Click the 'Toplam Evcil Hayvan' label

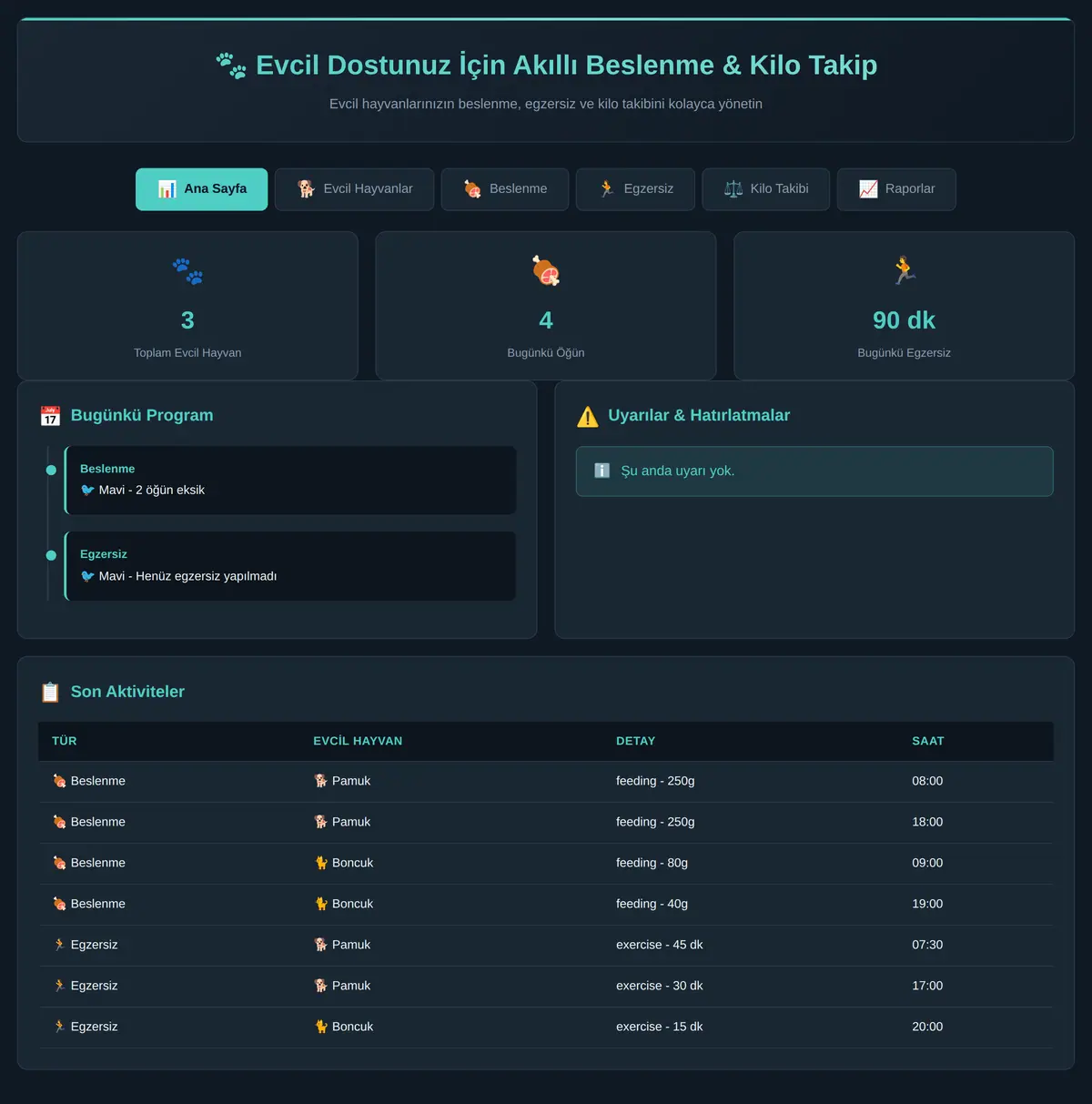pos(187,353)
